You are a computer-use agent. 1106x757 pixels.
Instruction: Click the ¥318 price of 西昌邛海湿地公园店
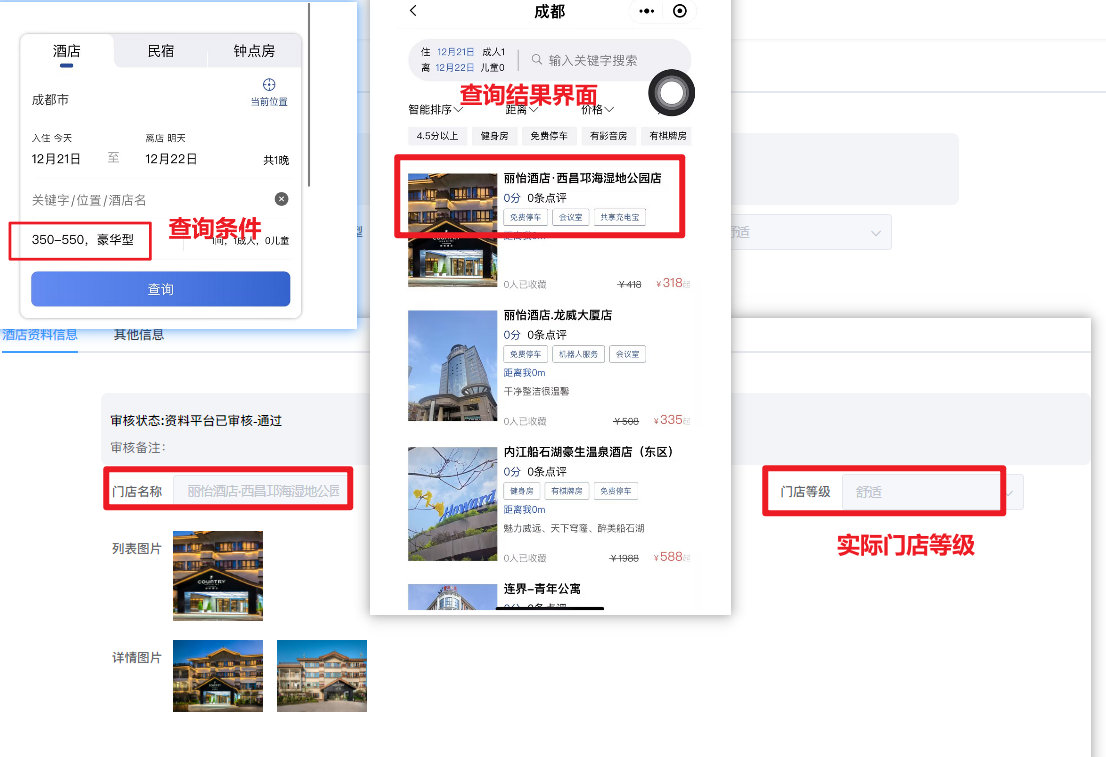click(x=670, y=283)
